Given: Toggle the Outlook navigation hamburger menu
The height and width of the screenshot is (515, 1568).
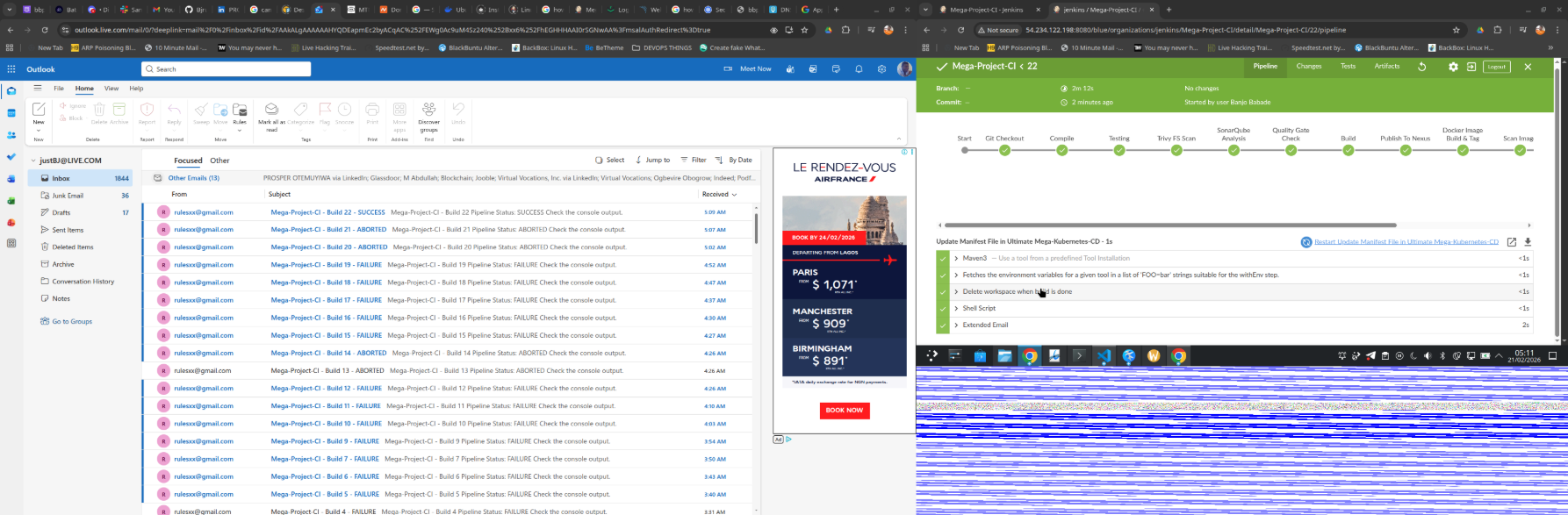Looking at the screenshot, I should (x=38, y=88).
